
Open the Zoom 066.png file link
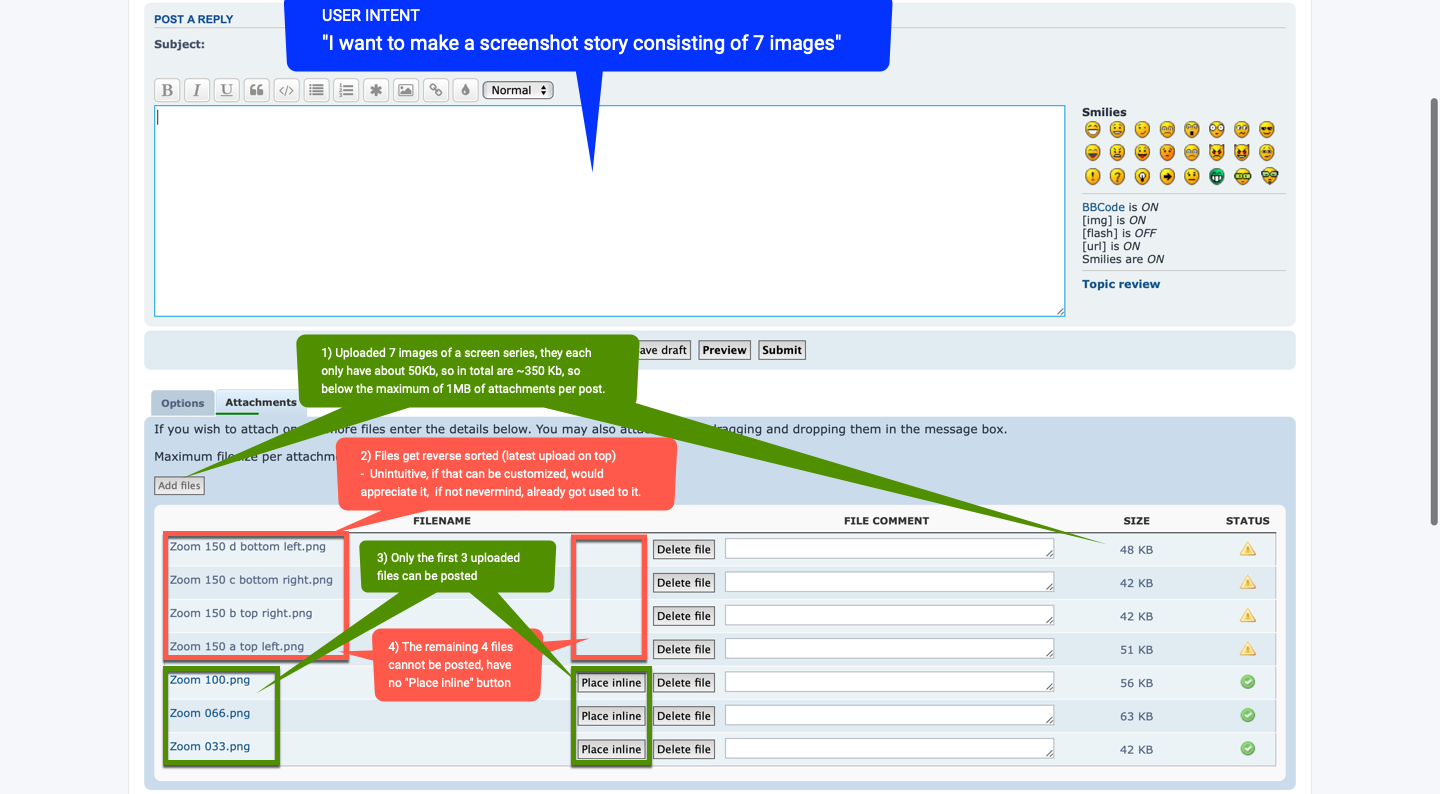[x=210, y=713]
